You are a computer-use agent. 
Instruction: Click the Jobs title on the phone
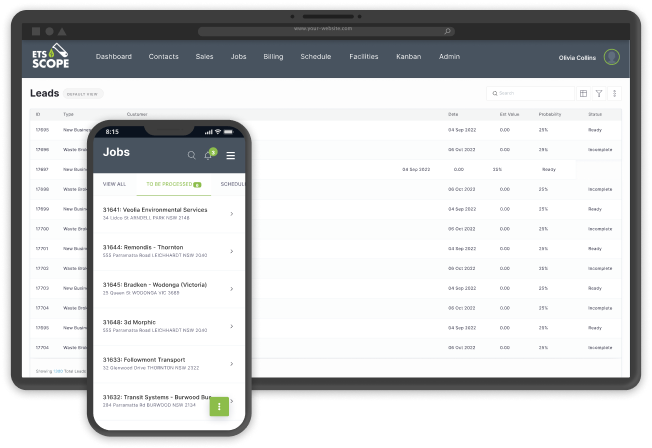coord(116,152)
